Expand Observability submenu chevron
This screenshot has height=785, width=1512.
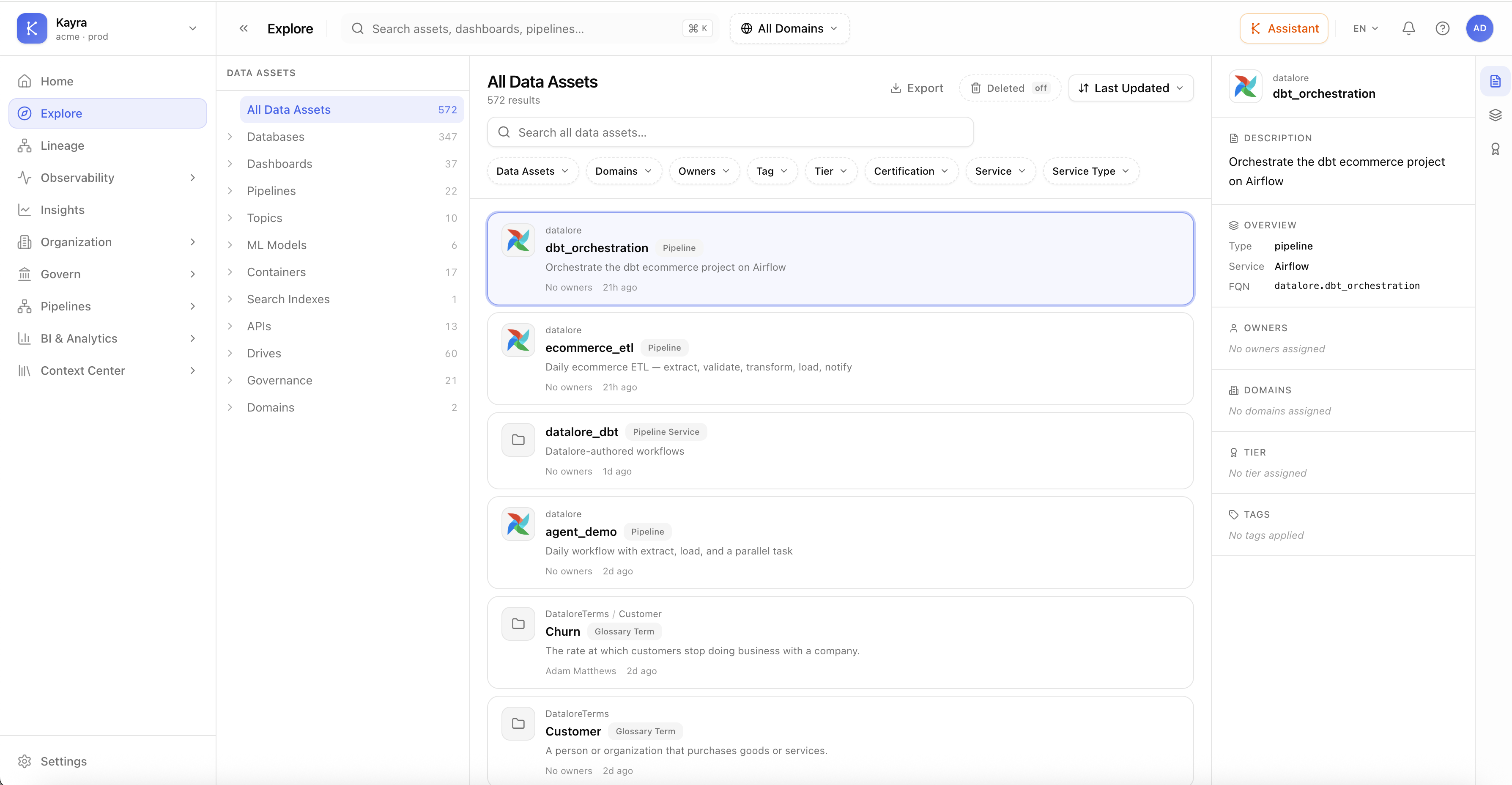point(192,177)
